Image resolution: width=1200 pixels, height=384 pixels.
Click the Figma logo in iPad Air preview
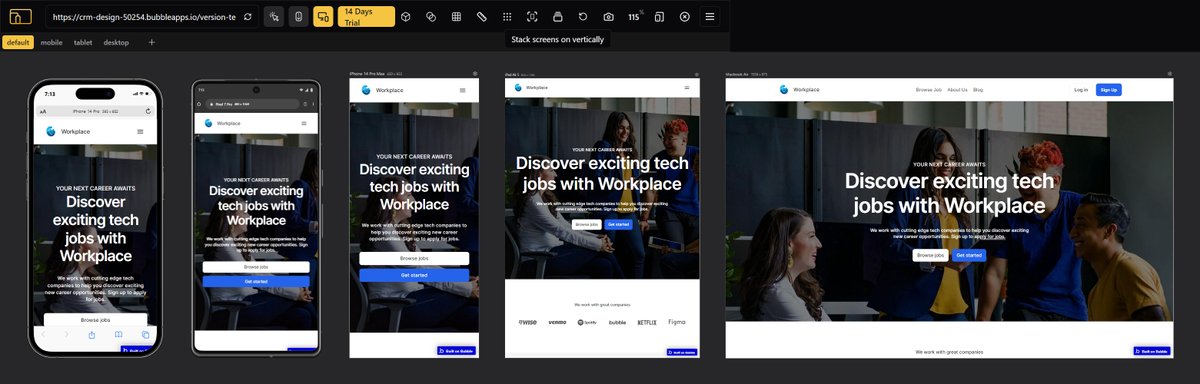[x=677, y=322]
